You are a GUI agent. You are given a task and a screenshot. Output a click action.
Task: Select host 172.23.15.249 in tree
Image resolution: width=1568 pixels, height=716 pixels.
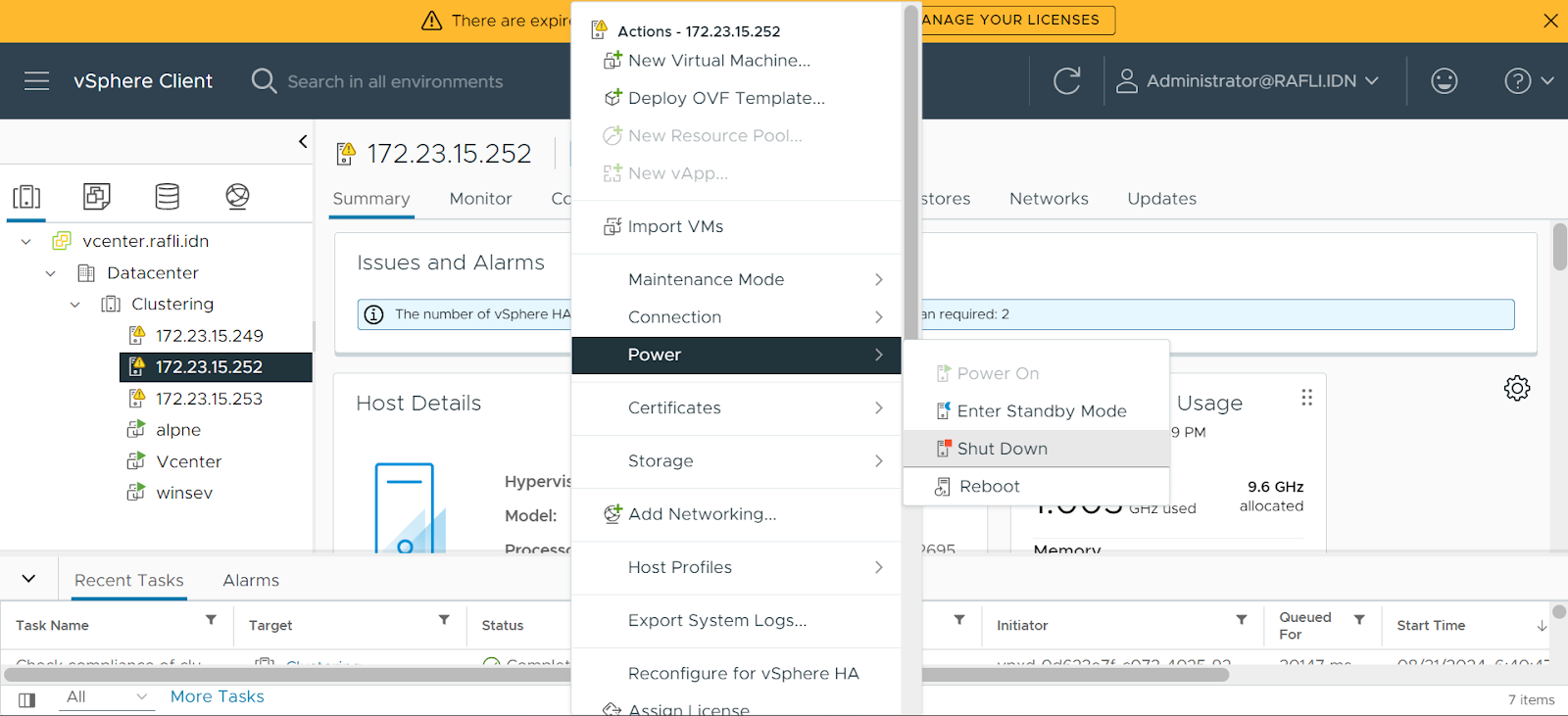209,336
